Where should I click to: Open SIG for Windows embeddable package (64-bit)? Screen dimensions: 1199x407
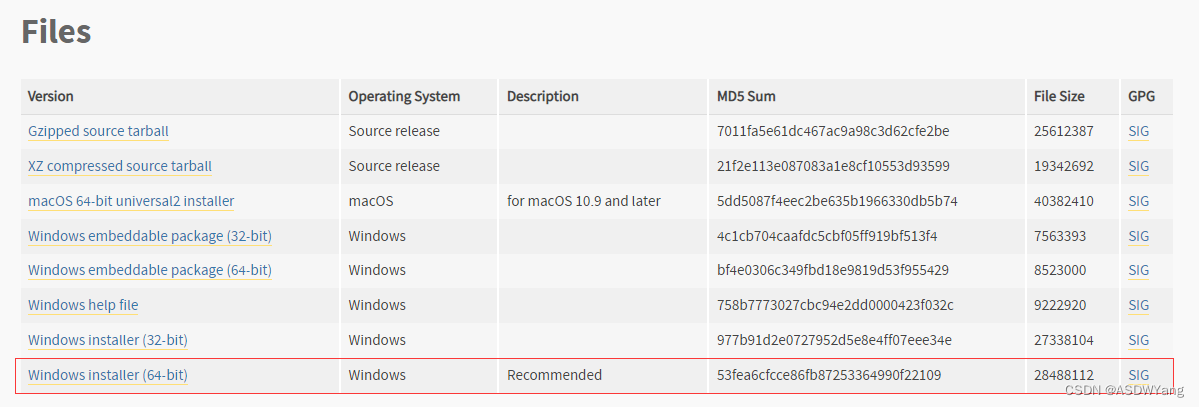(1138, 270)
